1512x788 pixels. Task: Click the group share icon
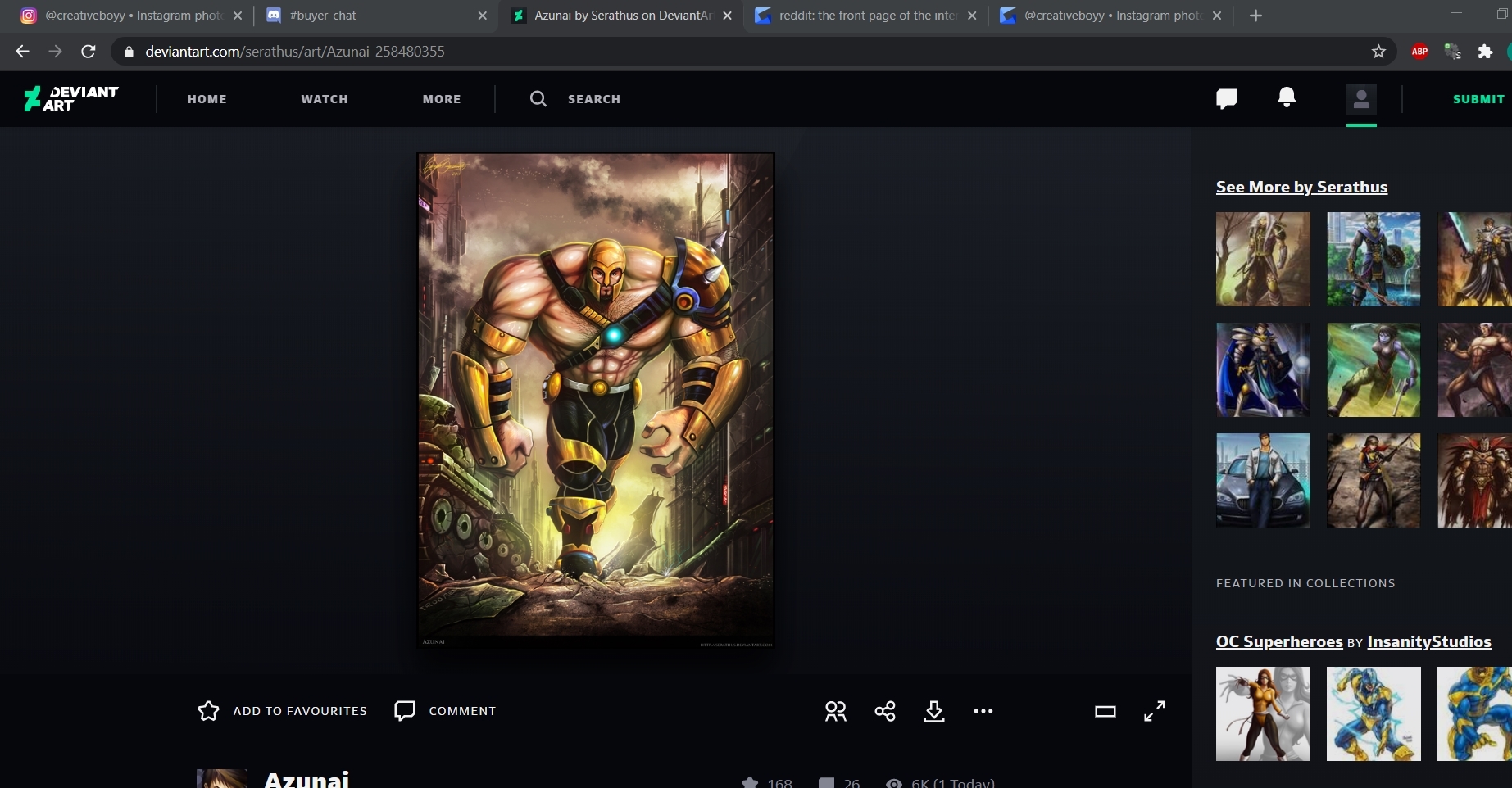pos(835,711)
